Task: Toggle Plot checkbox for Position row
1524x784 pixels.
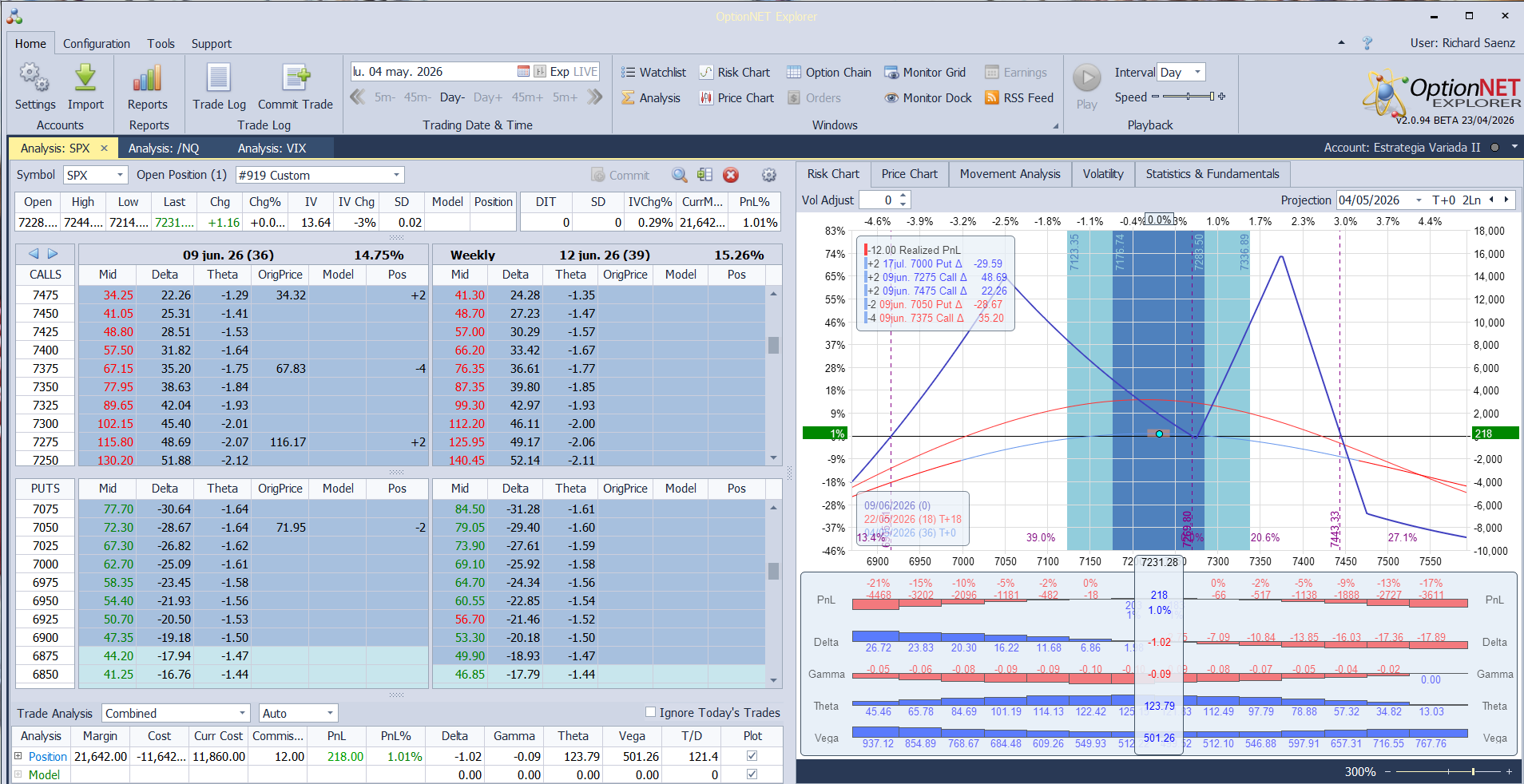Action: pos(752,755)
